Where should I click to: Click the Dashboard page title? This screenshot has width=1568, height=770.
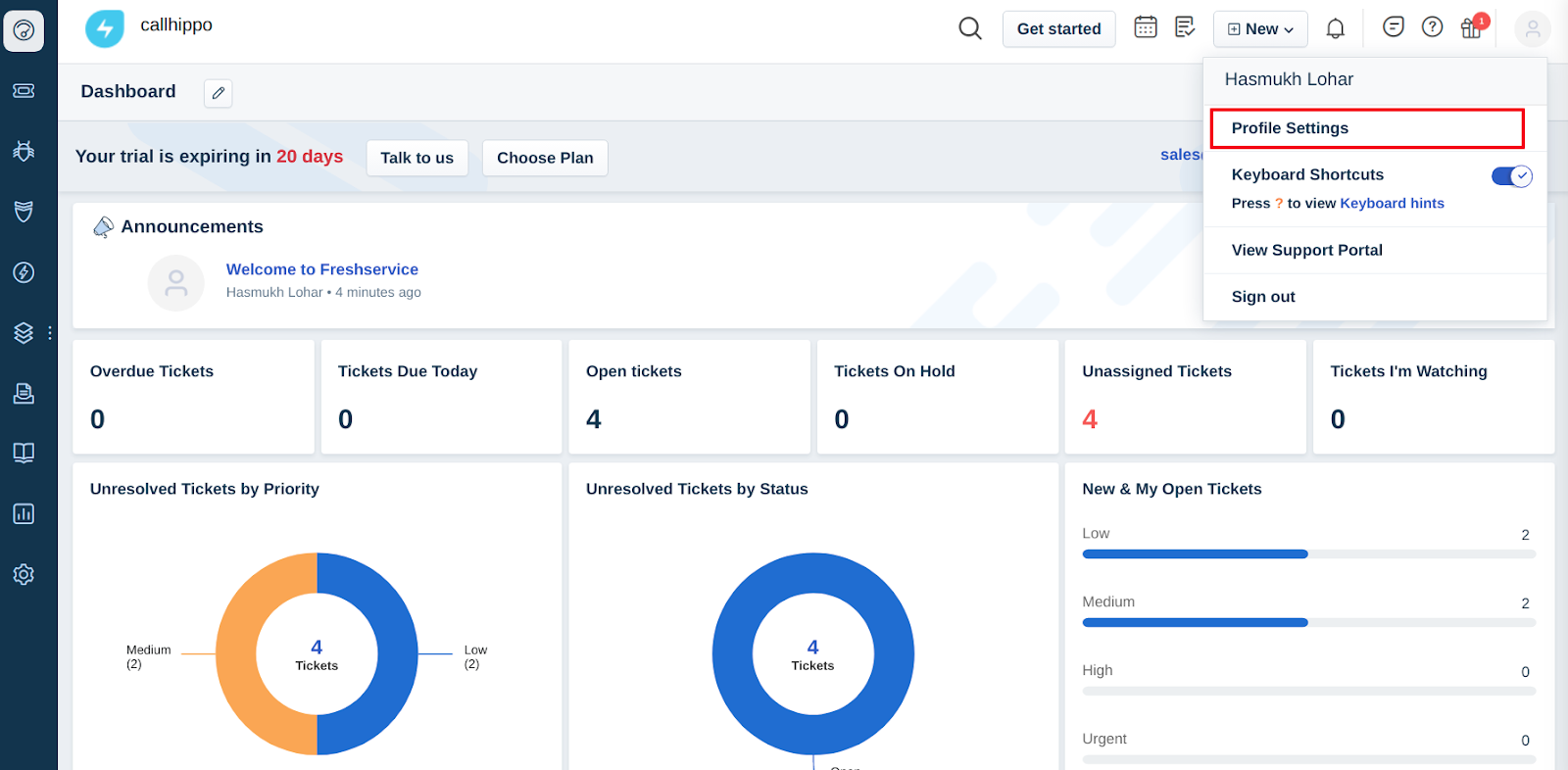point(128,91)
